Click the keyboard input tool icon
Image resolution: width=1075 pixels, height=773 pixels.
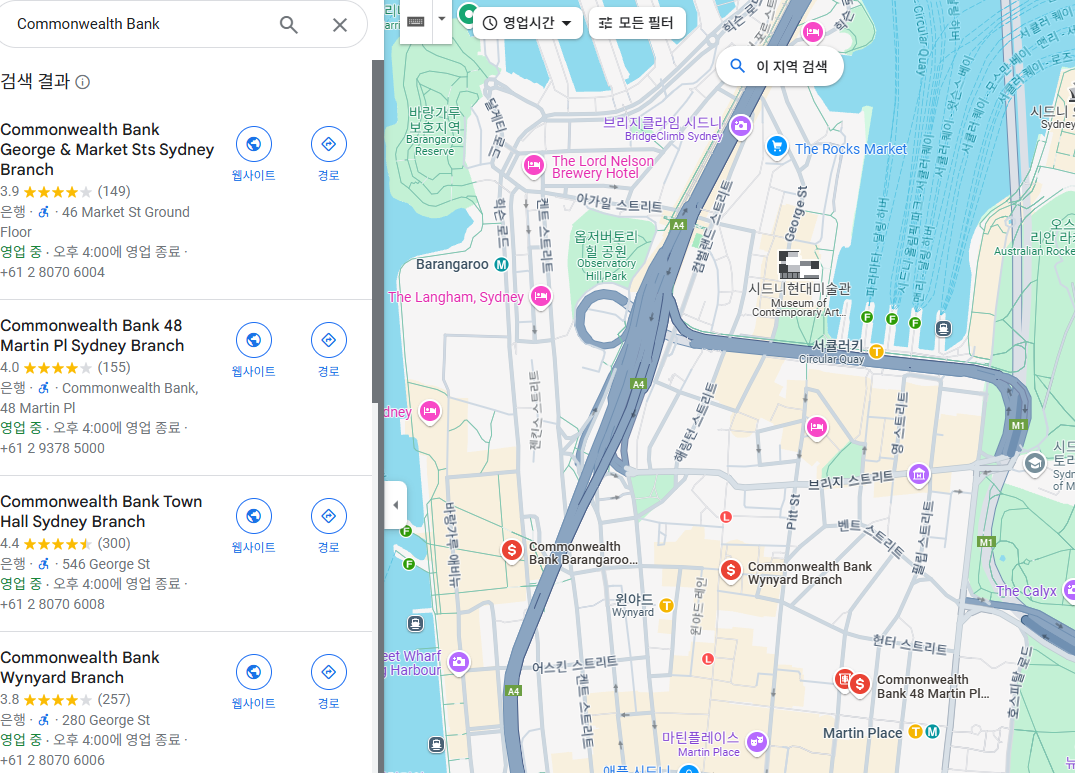(415, 21)
